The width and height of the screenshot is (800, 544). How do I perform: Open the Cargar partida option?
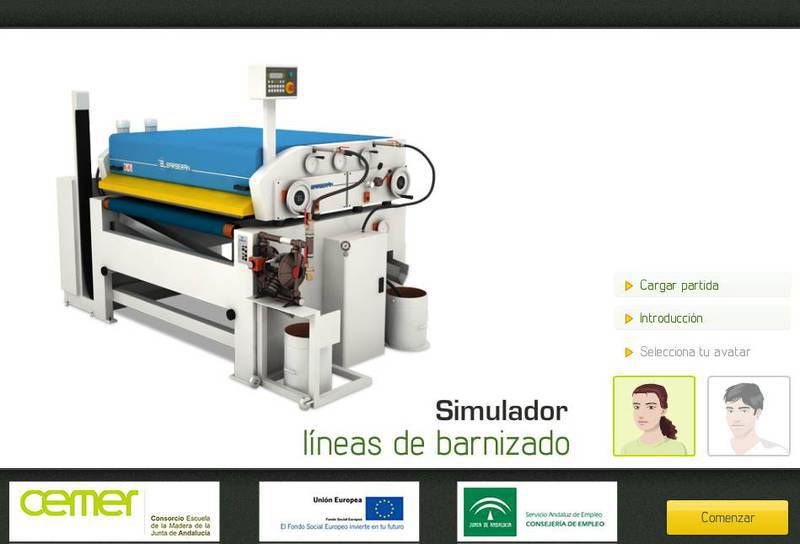point(679,285)
